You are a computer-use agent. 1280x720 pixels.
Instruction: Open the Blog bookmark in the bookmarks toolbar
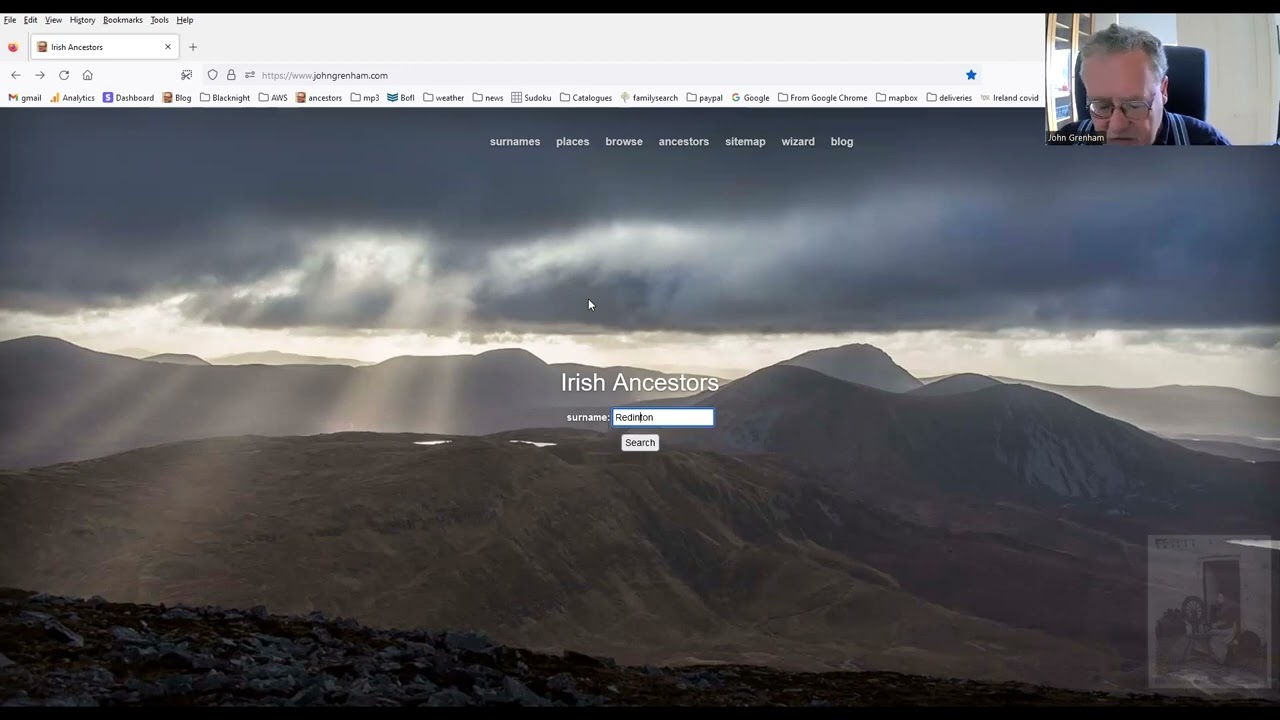click(177, 98)
